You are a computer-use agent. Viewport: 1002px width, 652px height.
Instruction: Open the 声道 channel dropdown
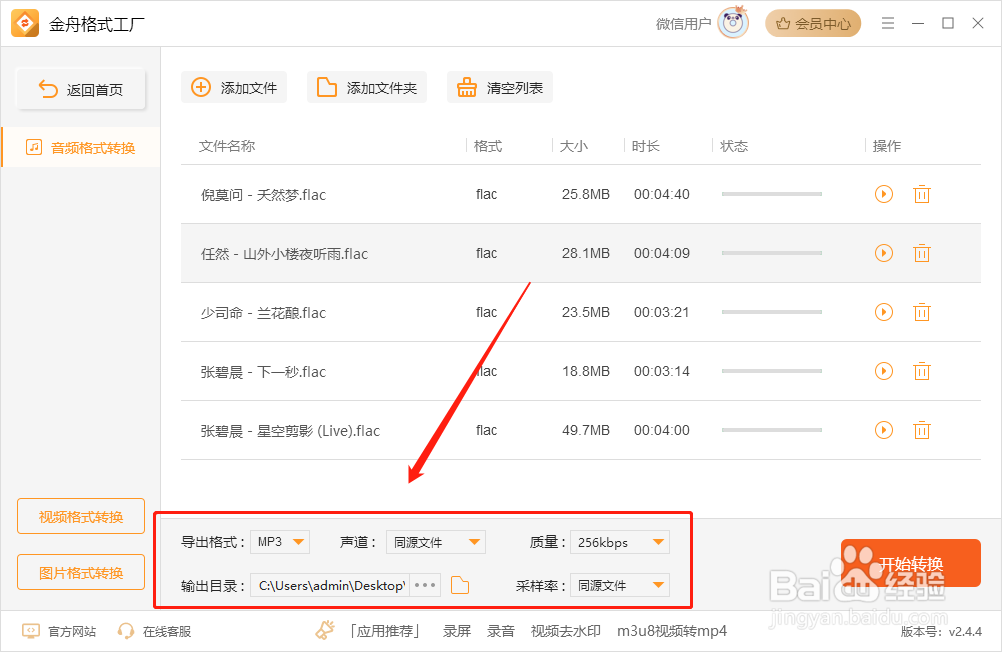[435, 540]
